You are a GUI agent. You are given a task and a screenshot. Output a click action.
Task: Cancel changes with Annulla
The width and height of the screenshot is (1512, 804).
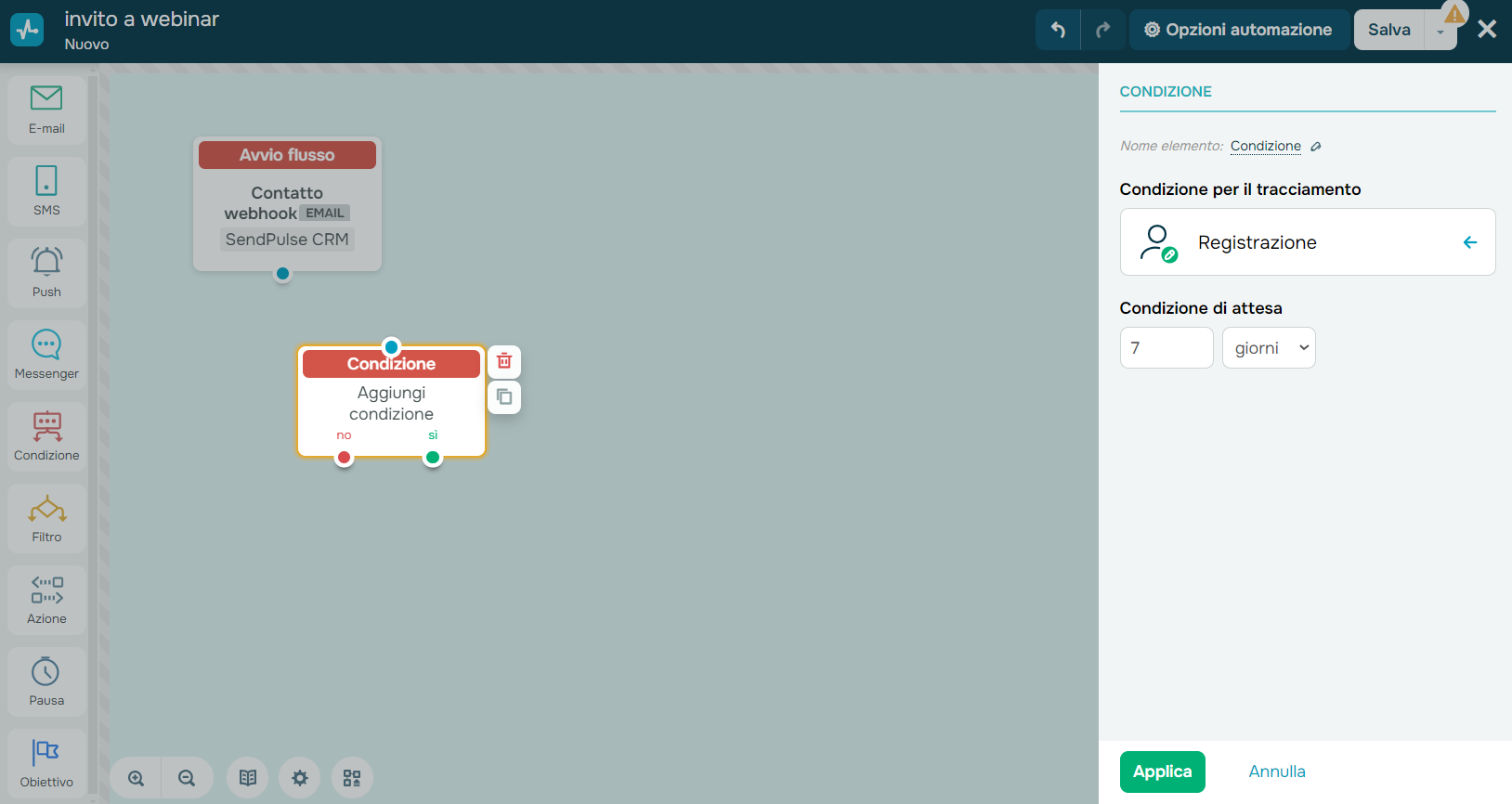(x=1277, y=772)
